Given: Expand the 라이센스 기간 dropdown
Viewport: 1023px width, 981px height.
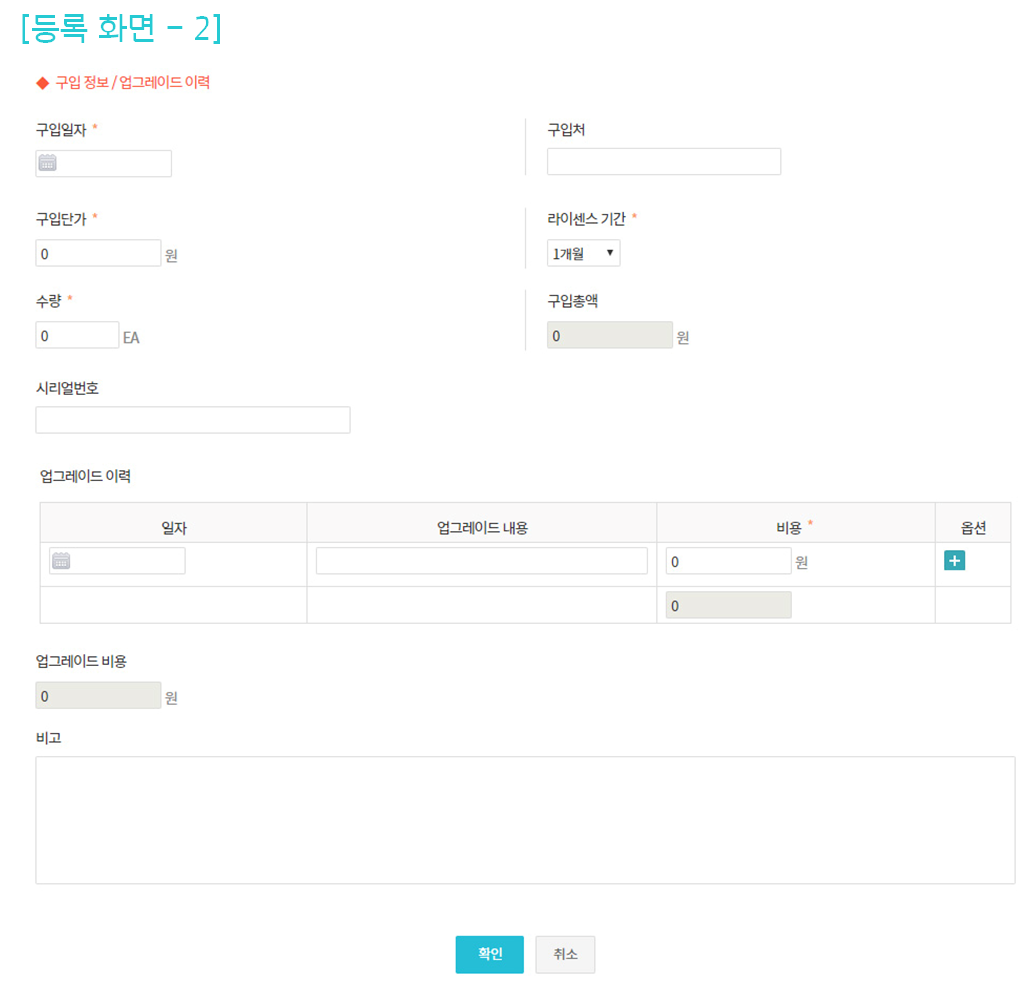Looking at the screenshot, I should (x=583, y=254).
